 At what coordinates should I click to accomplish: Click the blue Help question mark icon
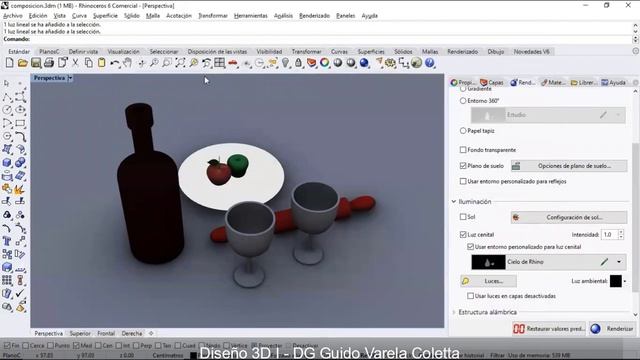click(429, 63)
